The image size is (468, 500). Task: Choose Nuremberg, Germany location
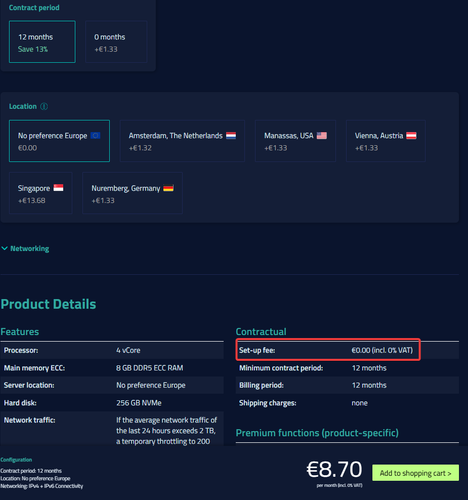132,193
